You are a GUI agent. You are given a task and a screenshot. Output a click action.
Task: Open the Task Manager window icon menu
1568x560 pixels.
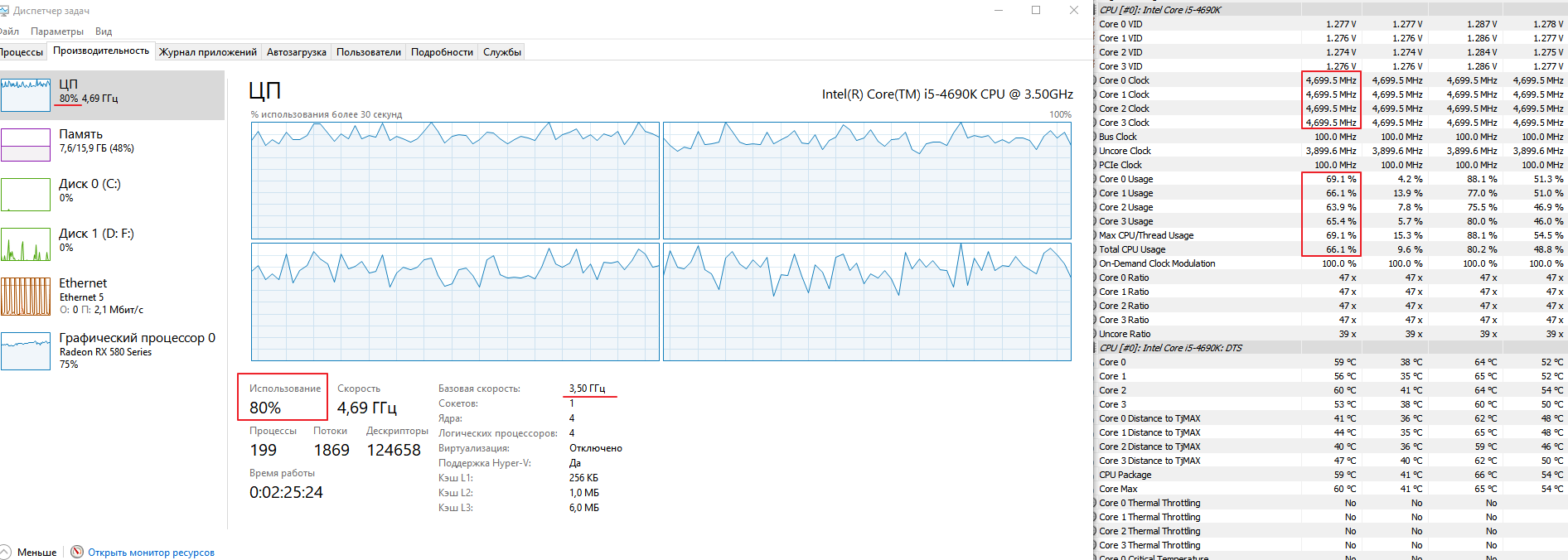click(x=5, y=11)
